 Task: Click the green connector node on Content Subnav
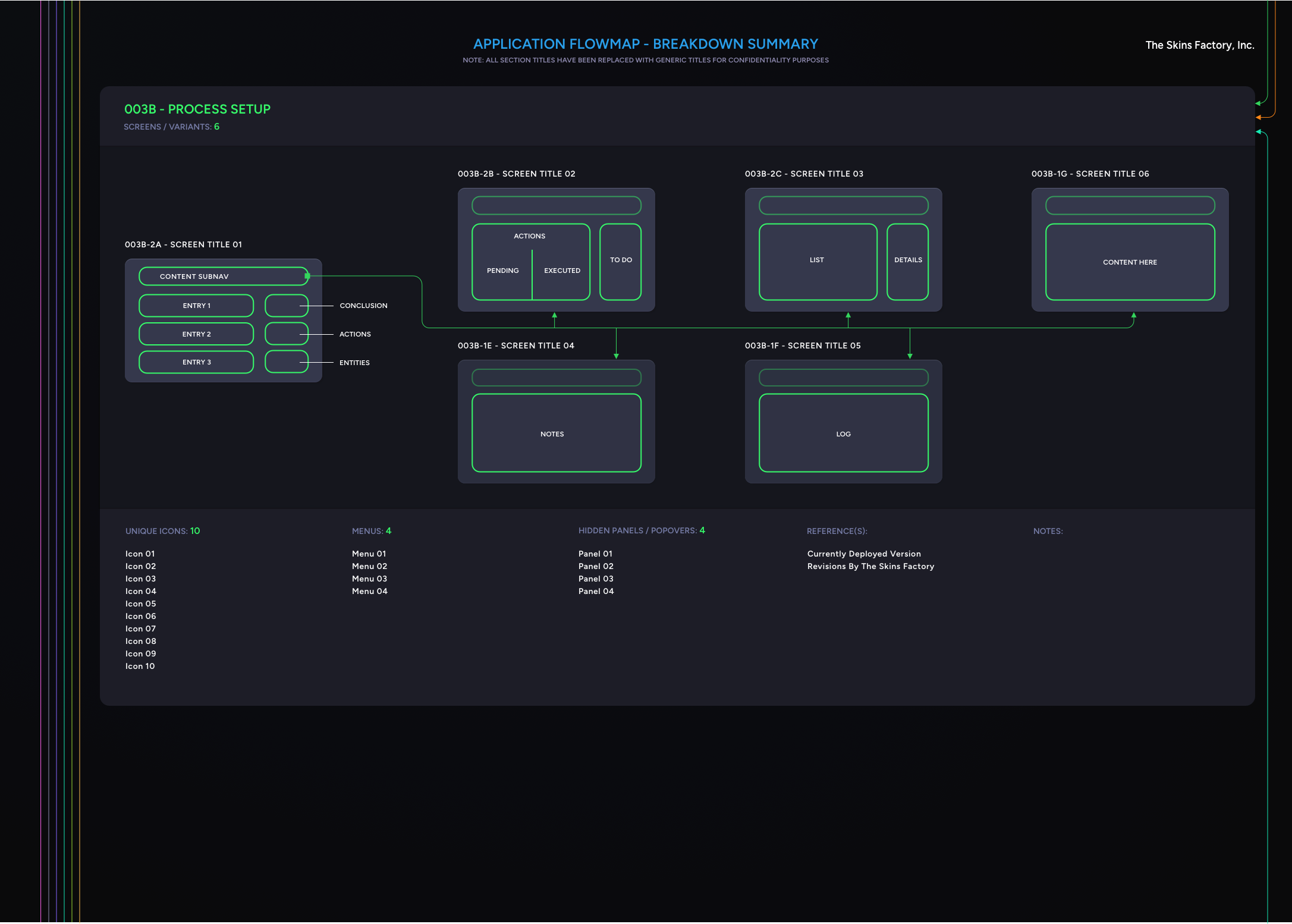point(307,276)
